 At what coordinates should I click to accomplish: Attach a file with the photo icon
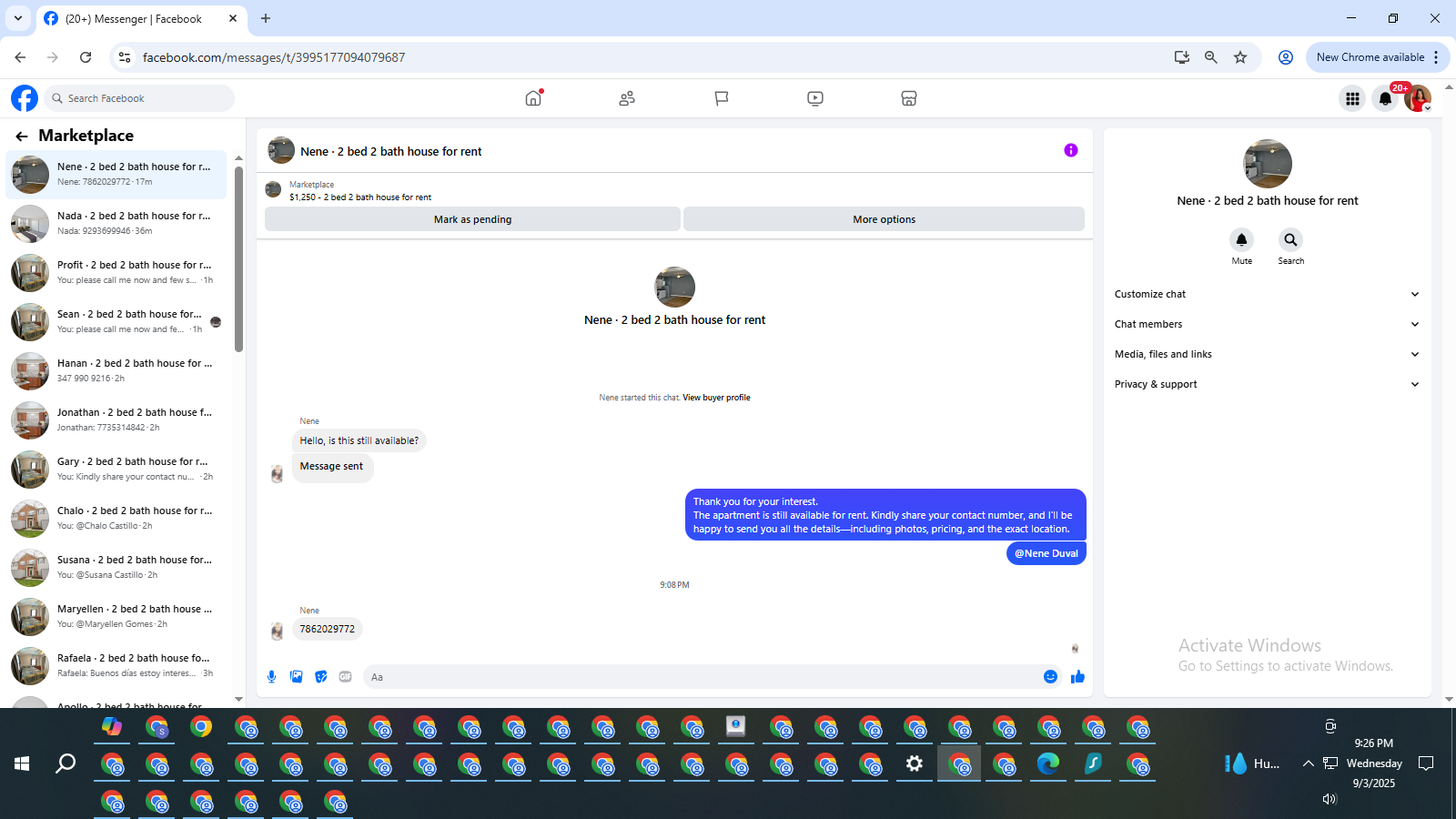pyautogui.click(x=296, y=676)
